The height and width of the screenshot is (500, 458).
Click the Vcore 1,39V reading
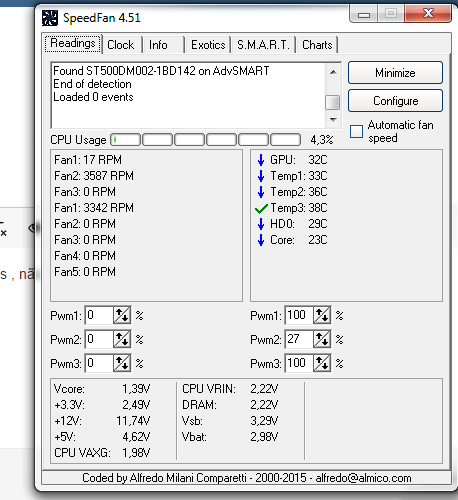102,389
